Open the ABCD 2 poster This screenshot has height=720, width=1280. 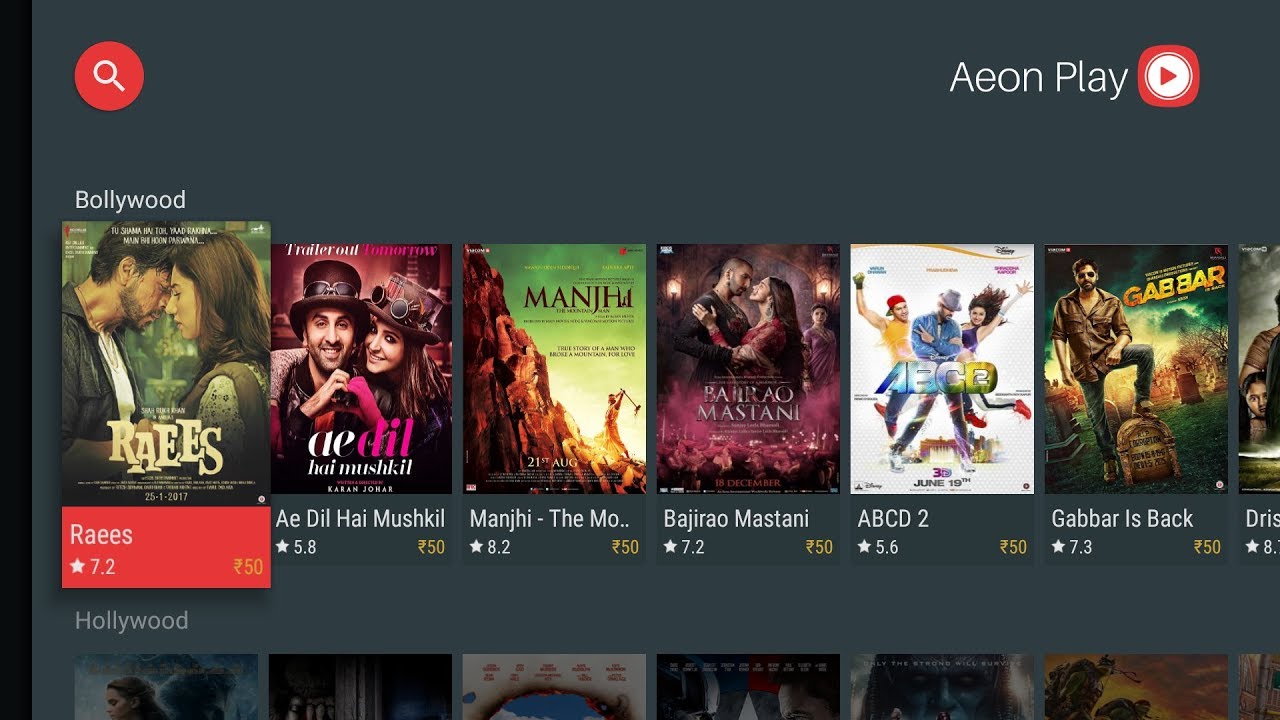(942, 369)
